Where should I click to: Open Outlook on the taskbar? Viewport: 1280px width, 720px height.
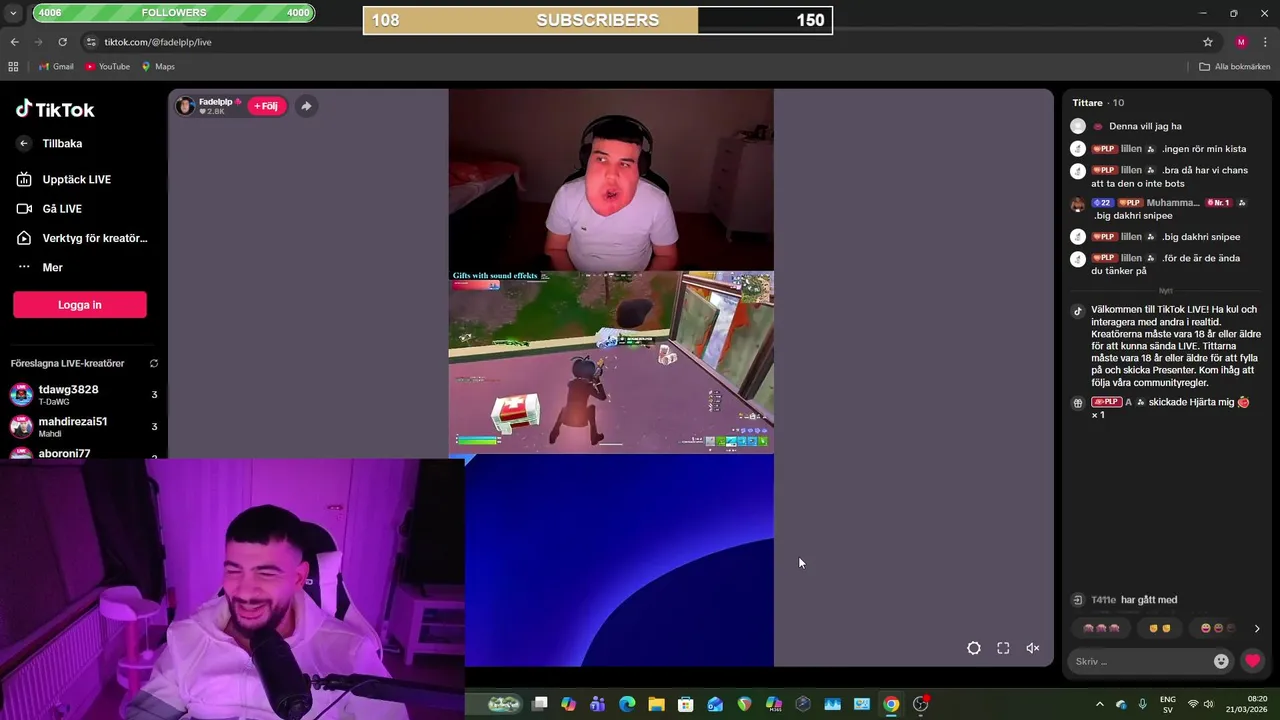click(x=715, y=704)
